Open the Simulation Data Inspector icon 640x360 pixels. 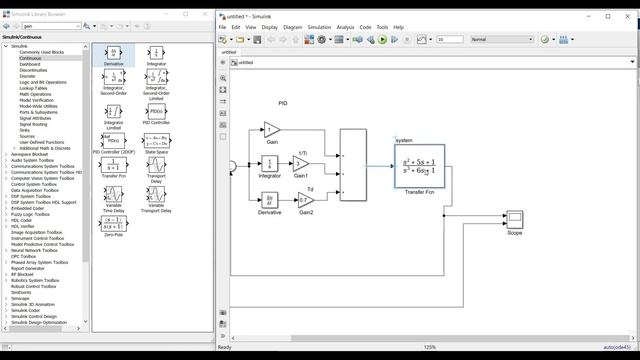tap(422, 40)
